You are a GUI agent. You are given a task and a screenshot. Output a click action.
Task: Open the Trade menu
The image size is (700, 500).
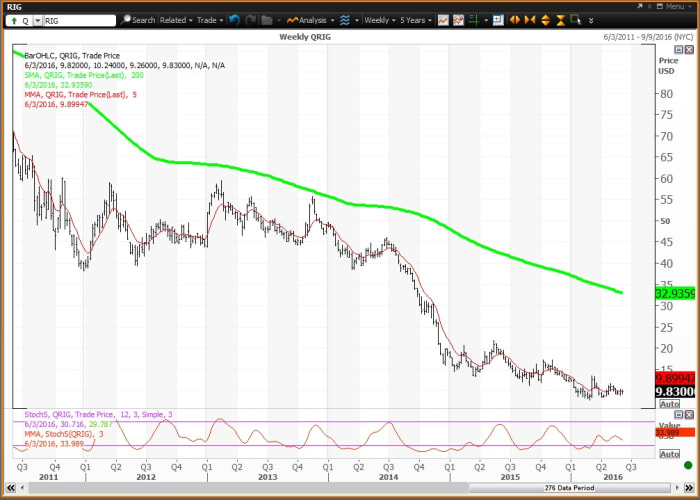click(210, 20)
